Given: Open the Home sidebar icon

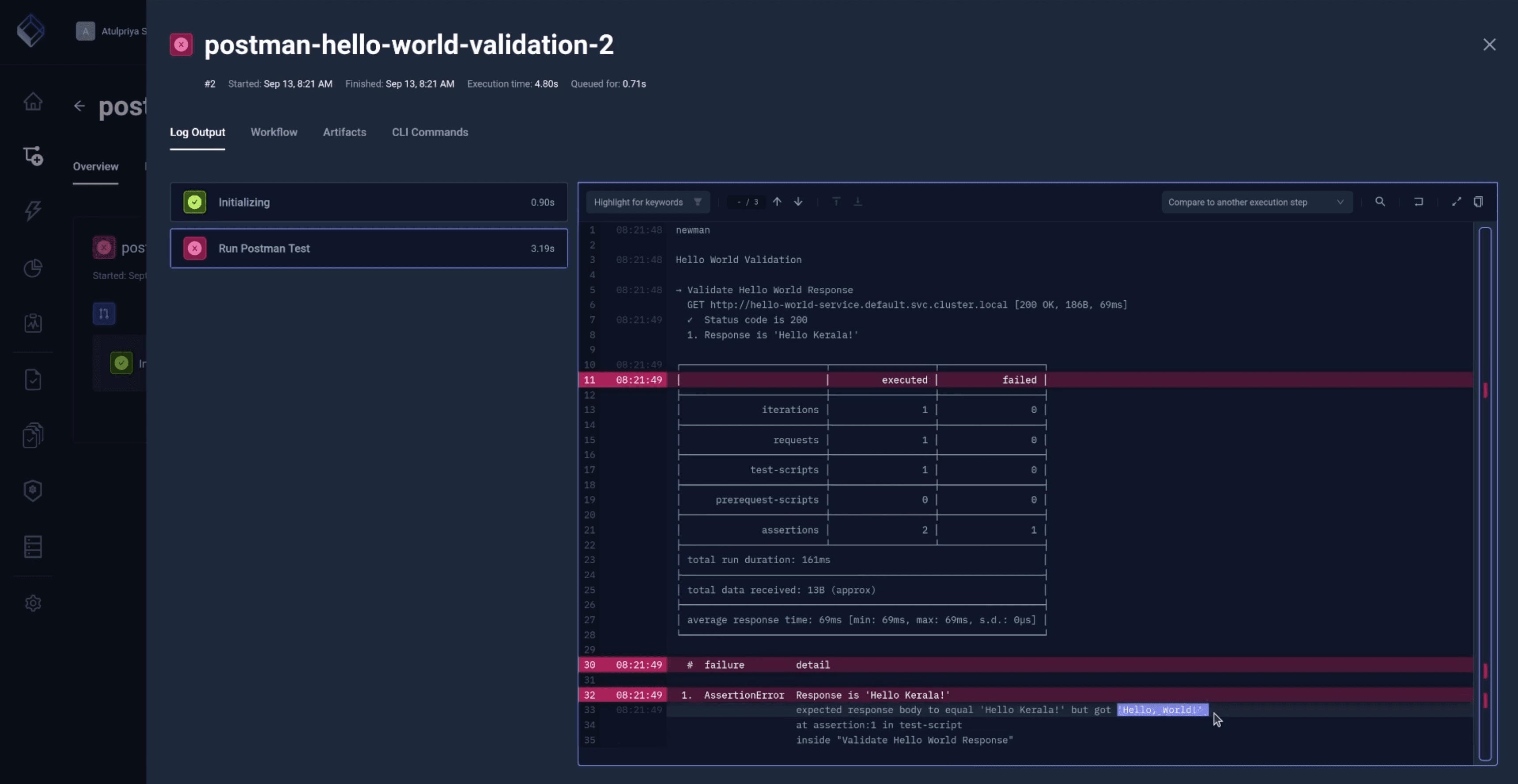Looking at the screenshot, I should tap(33, 102).
